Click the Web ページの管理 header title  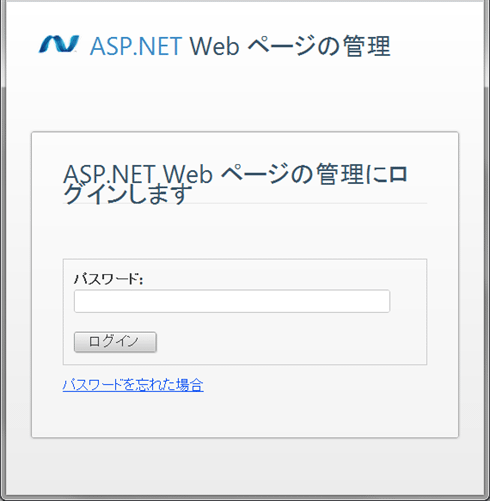pos(290,46)
